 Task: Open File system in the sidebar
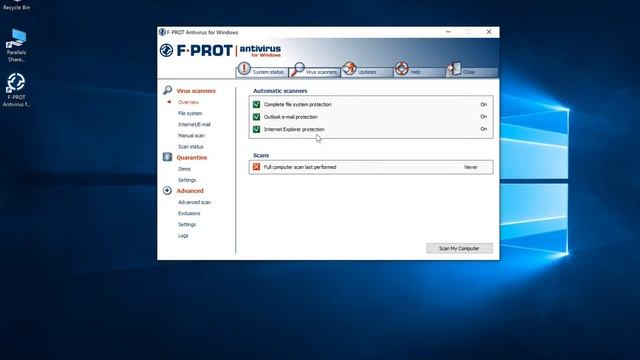tap(190, 113)
